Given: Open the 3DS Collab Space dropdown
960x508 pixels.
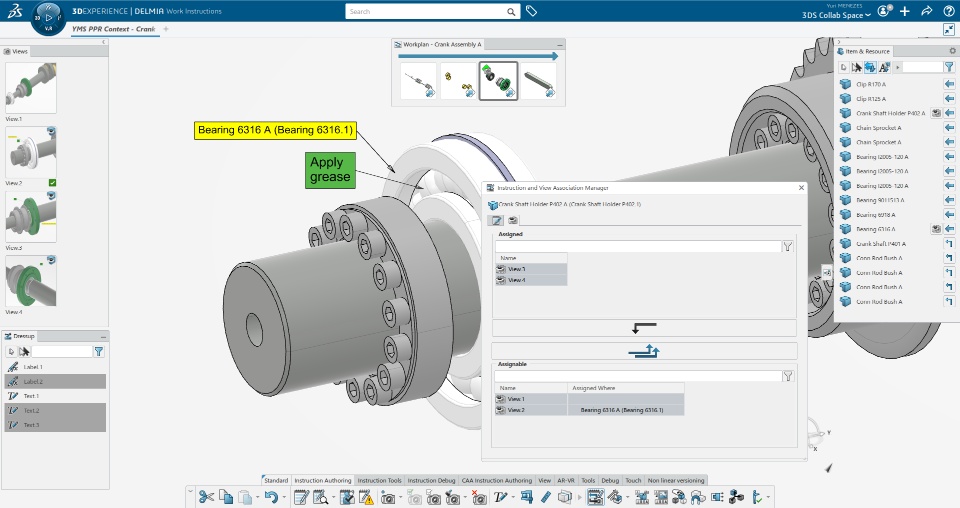Looking at the screenshot, I should coord(836,15).
